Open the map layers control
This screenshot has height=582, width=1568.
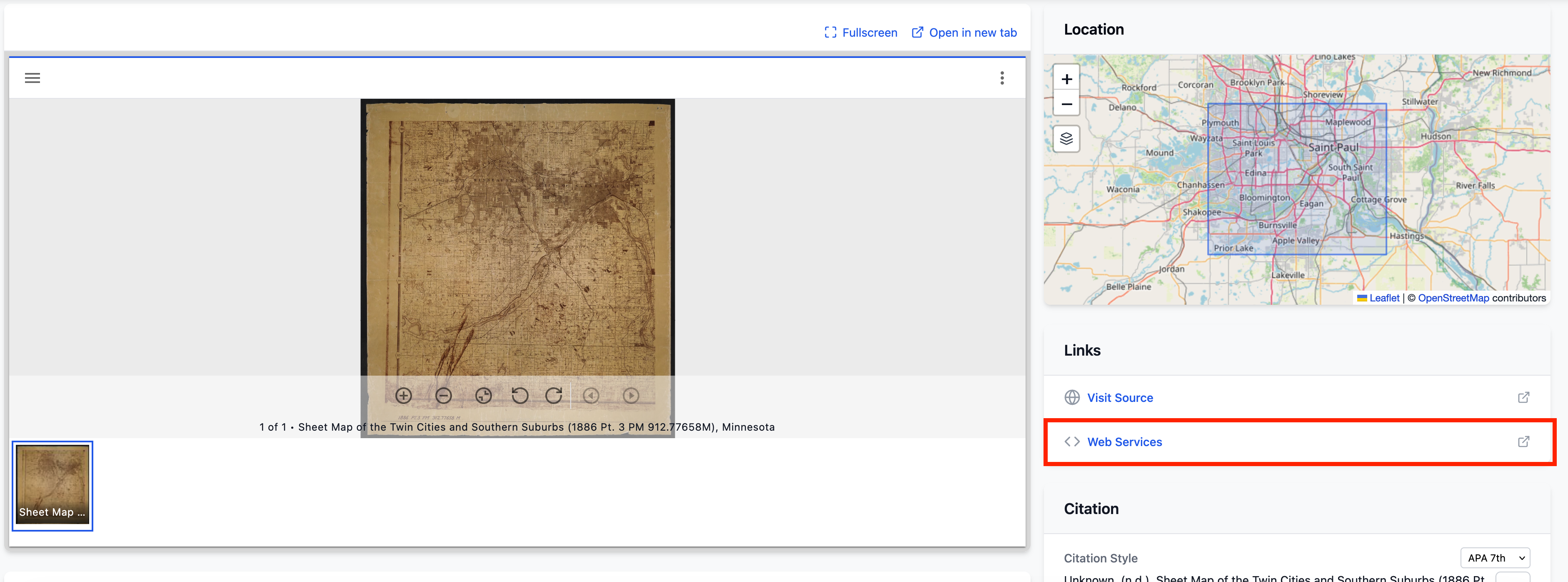point(1066,139)
